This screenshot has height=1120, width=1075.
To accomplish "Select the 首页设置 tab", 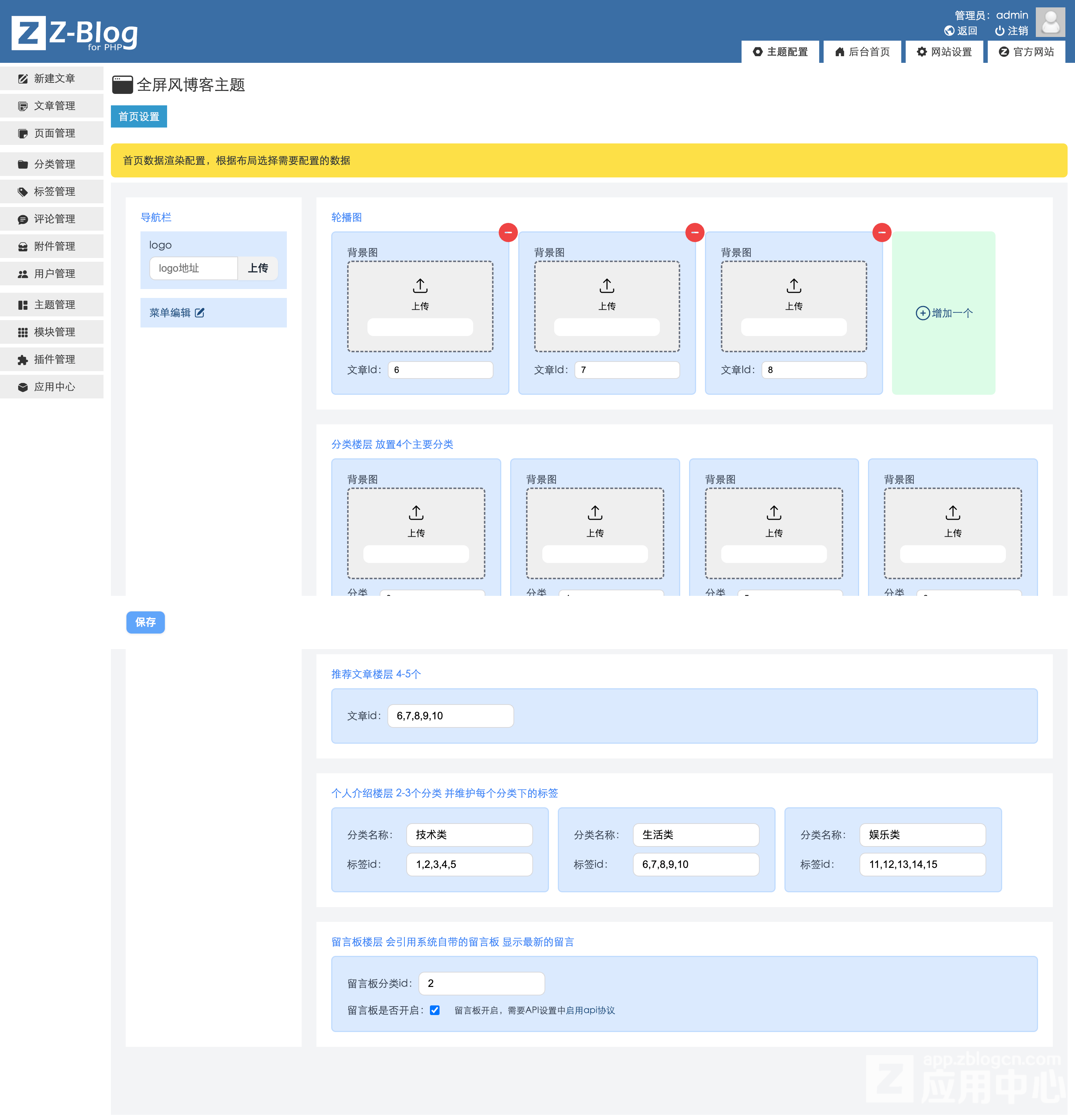I will pyautogui.click(x=139, y=116).
